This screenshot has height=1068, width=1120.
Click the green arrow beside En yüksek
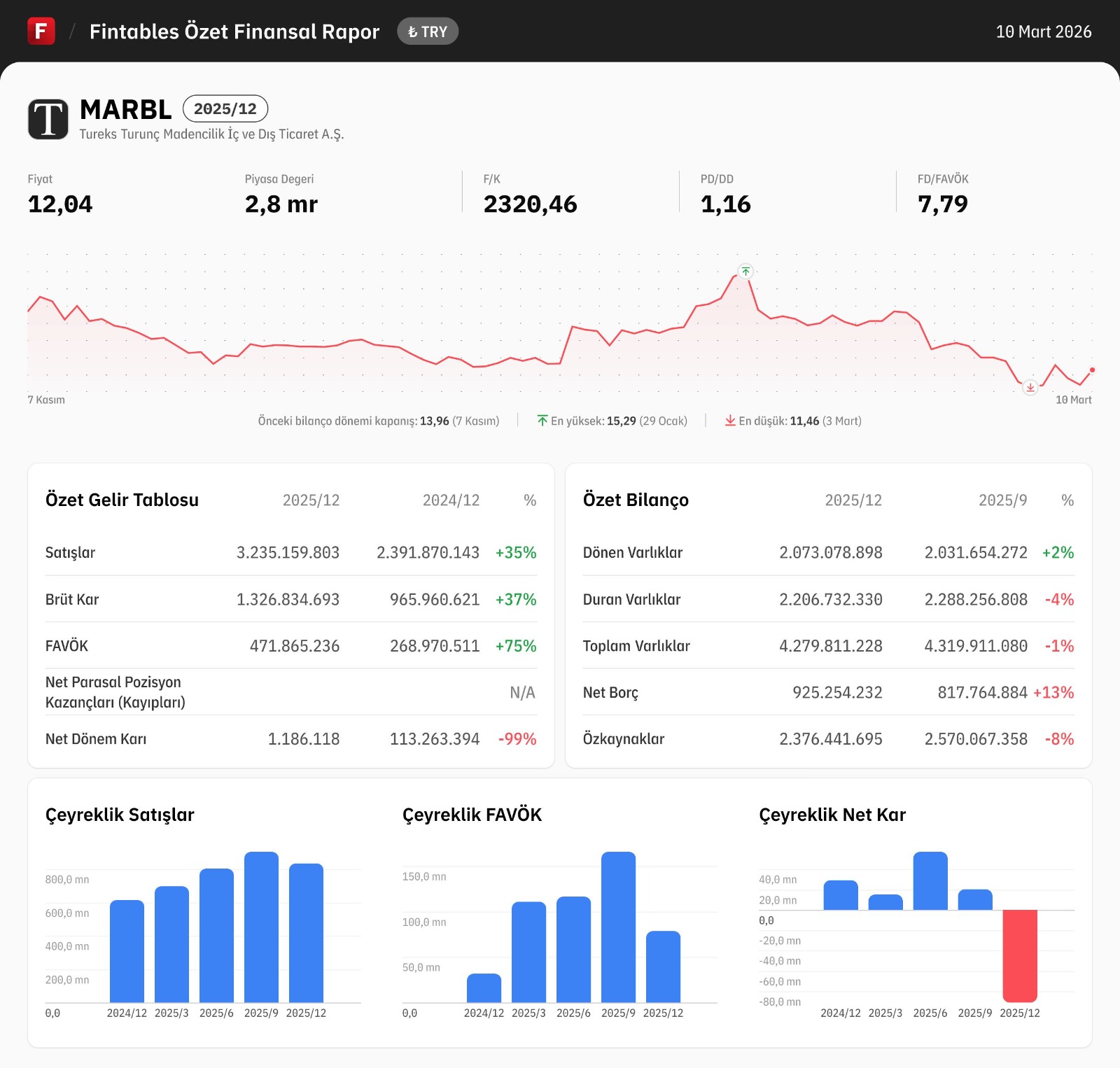(542, 421)
